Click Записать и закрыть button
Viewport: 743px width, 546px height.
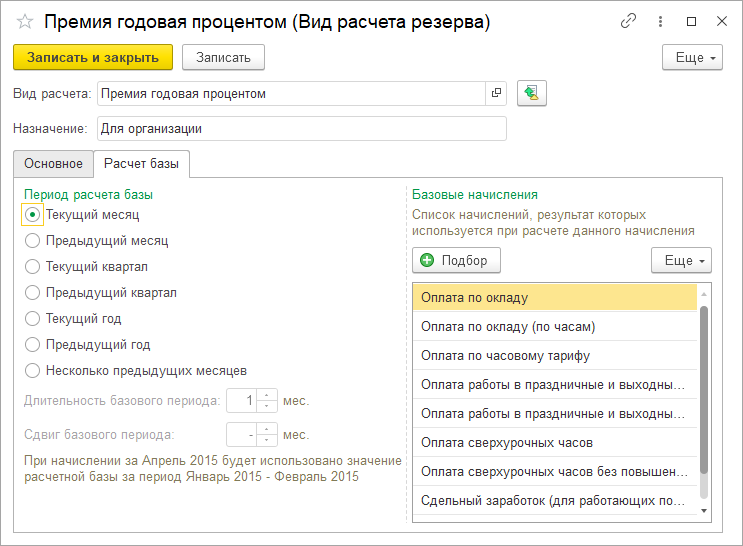(93, 57)
